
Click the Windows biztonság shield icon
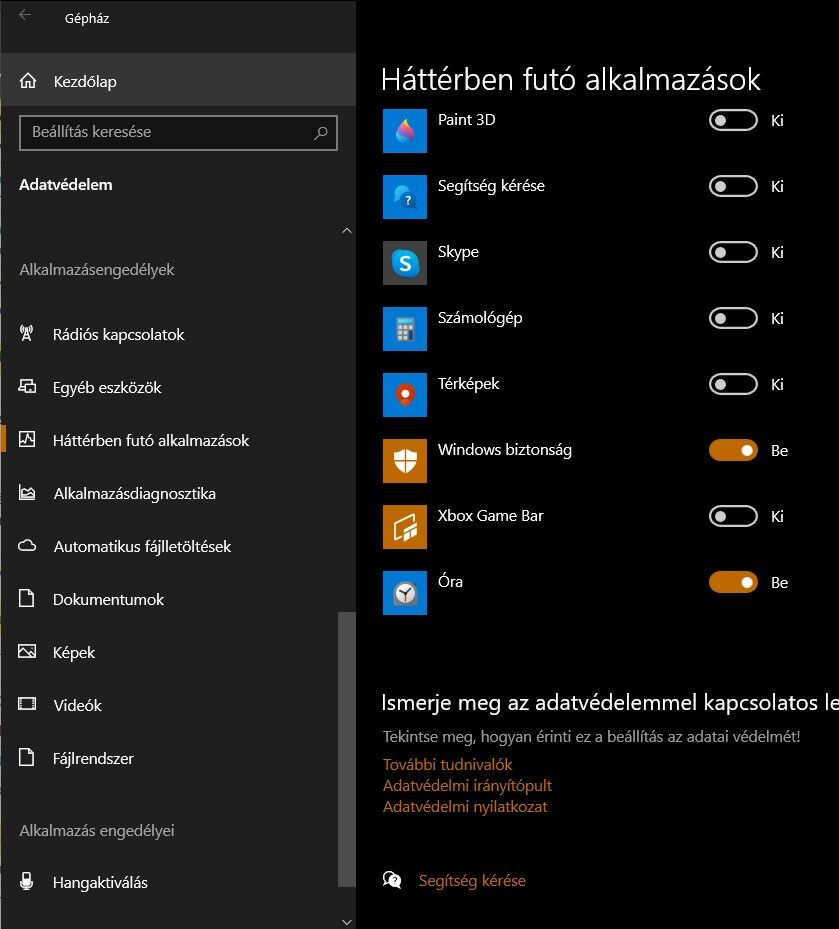405,461
